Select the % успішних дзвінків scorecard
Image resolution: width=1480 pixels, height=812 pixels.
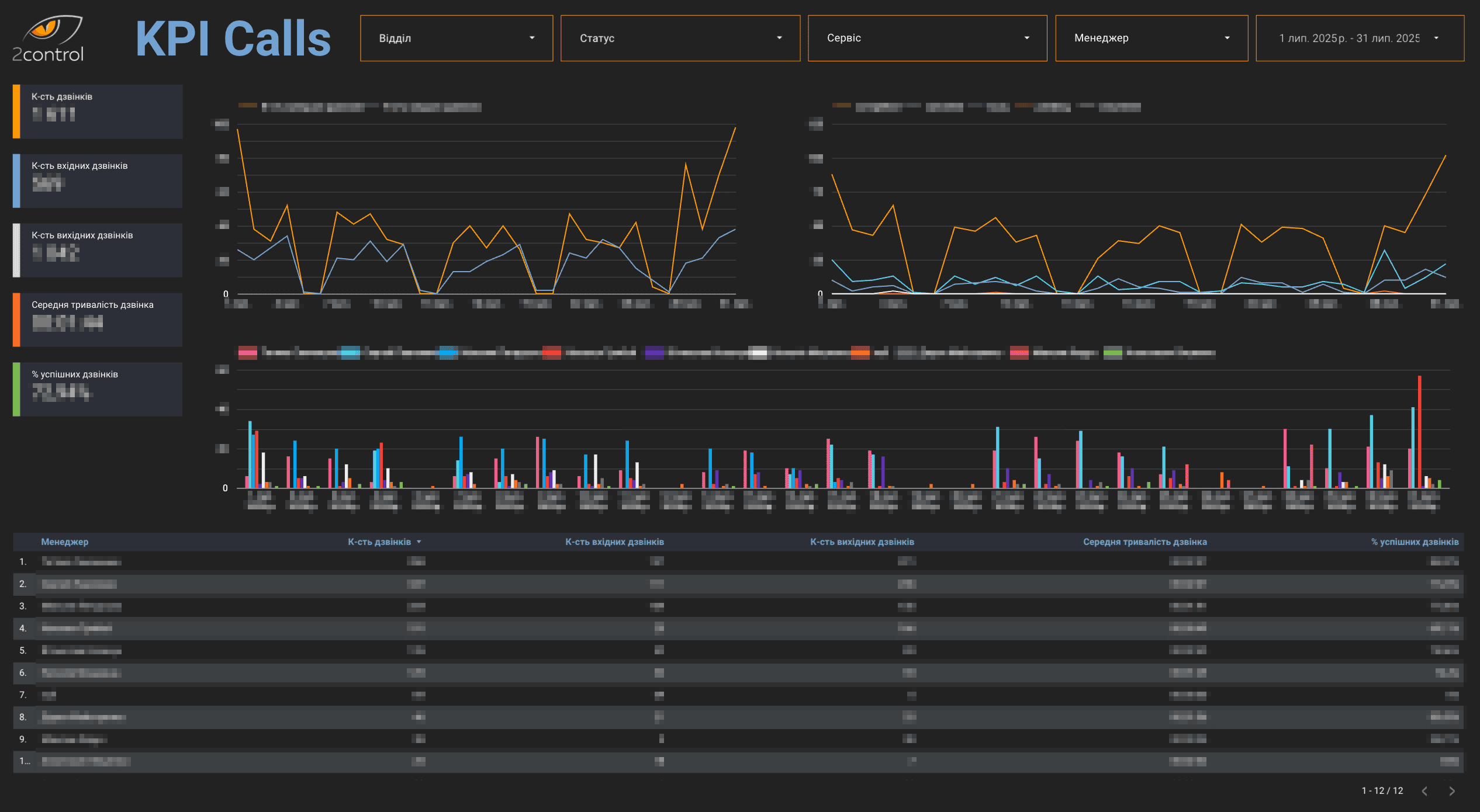[x=98, y=389]
